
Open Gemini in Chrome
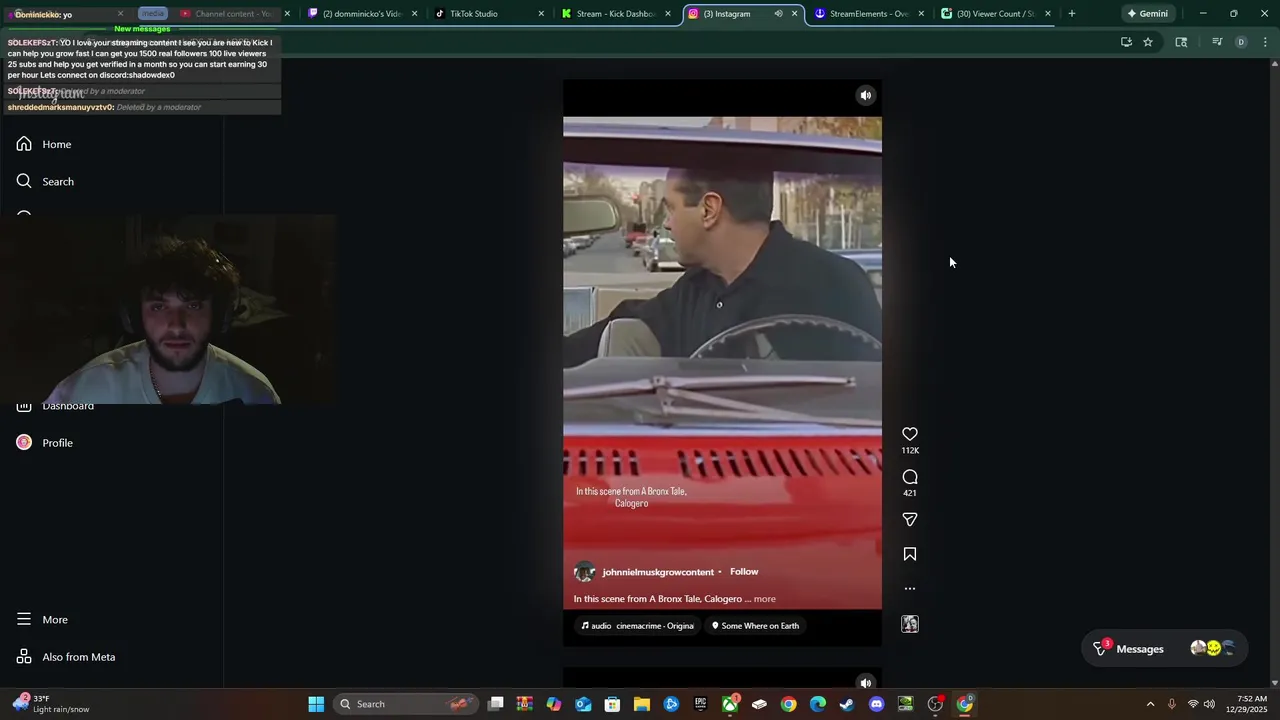pos(1148,14)
